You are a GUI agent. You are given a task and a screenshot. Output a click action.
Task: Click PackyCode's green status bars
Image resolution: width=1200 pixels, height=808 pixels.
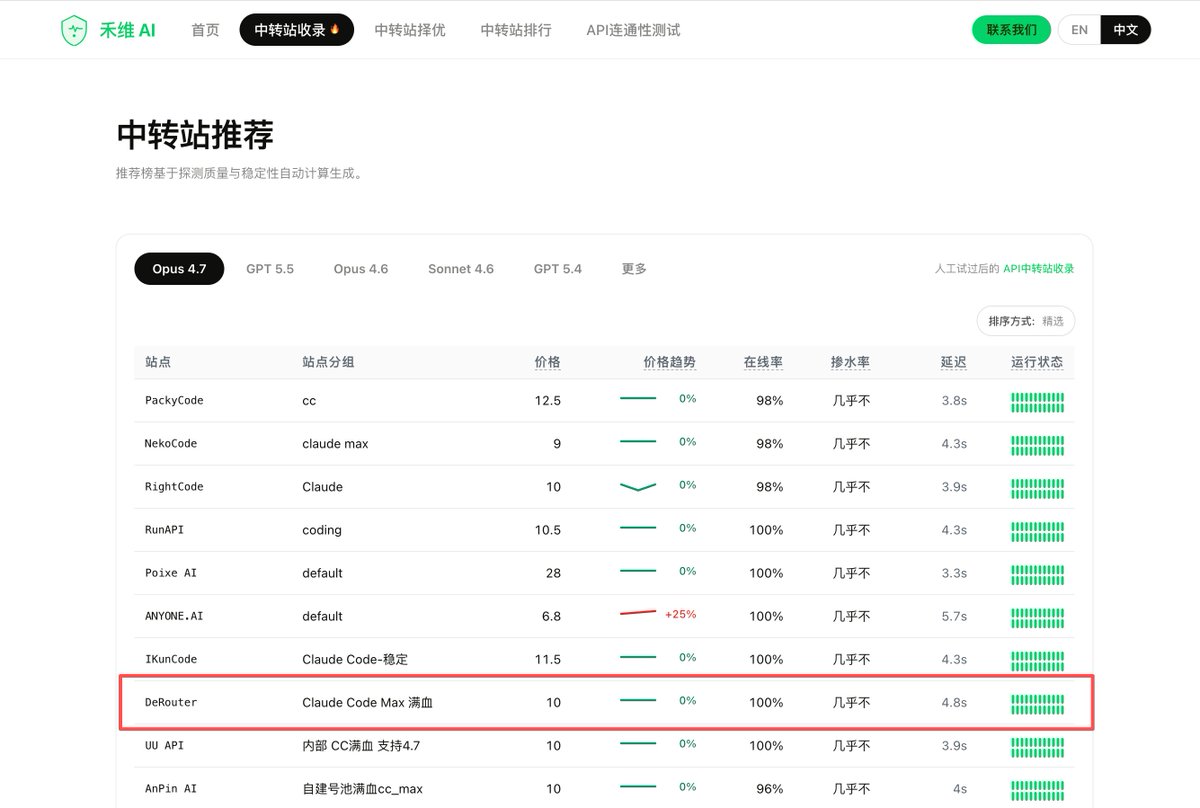[x=1037, y=403]
